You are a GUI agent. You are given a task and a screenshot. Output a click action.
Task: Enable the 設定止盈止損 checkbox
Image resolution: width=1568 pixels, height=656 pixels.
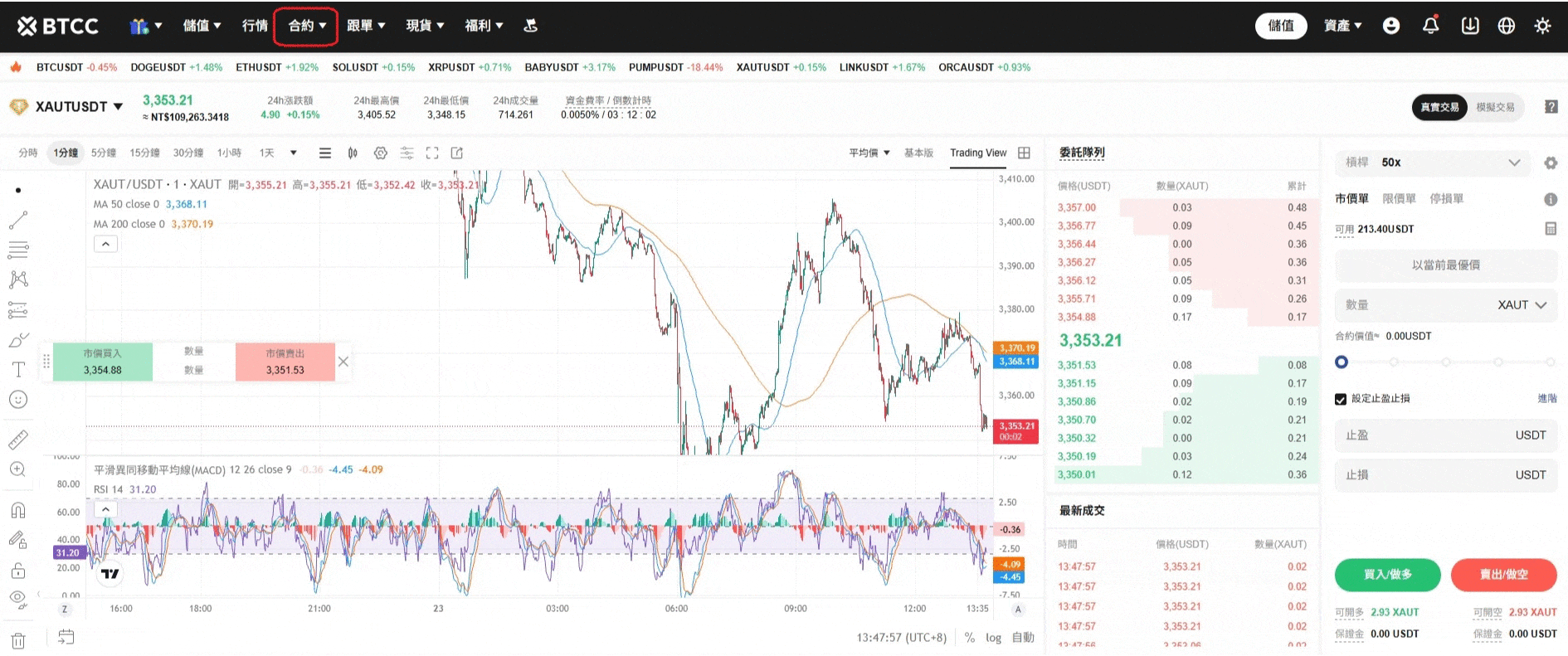pos(1341,399)
